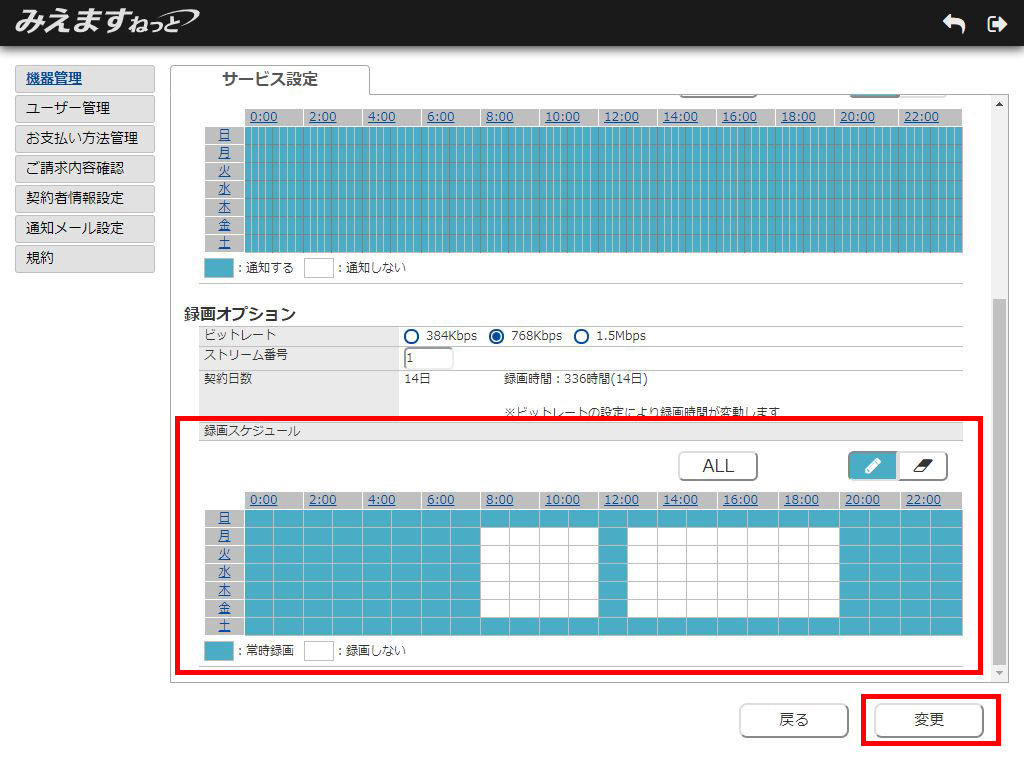
Task: Open the お支払い方法管理 menu
Action: pyautogui.click(x=85, y=138)
